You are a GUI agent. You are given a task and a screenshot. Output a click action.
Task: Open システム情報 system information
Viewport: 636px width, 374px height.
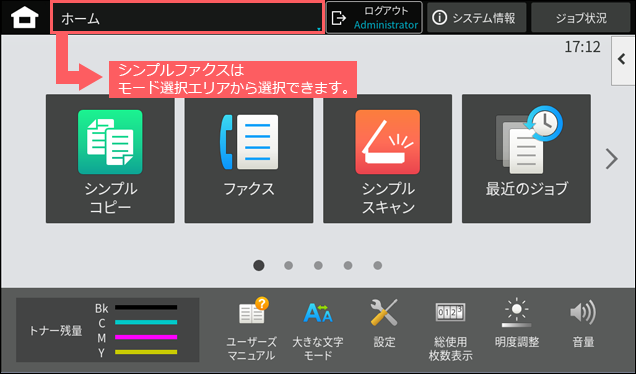[477, 18]
